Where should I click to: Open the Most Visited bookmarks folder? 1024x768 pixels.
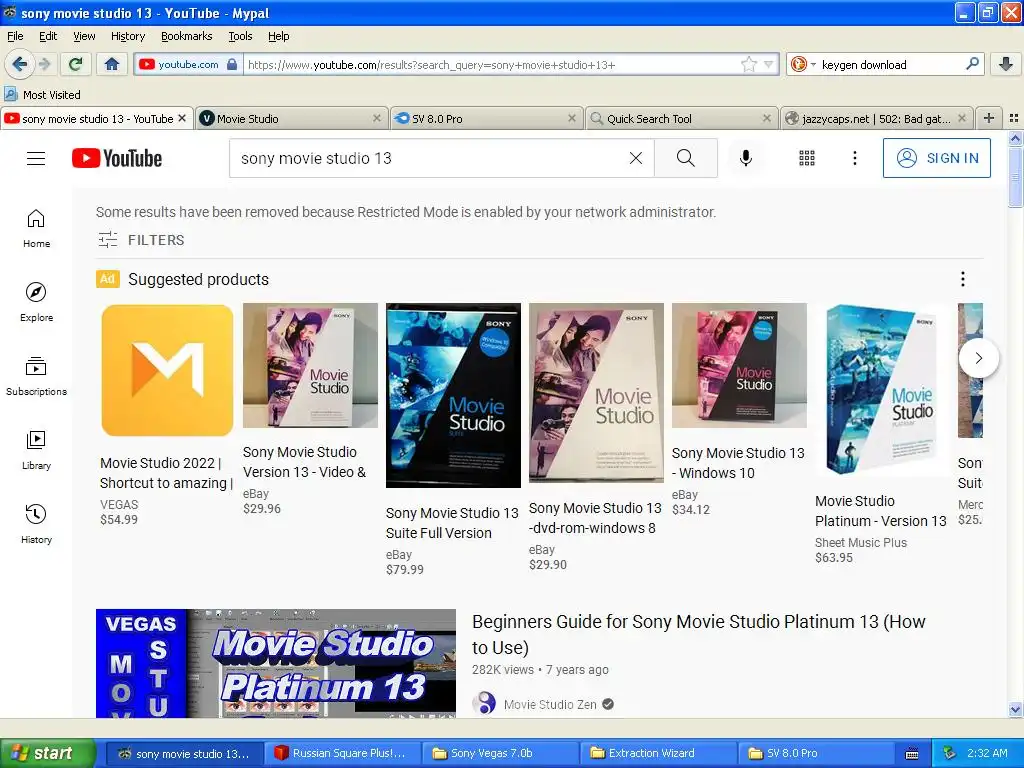(x=43, y=95)
